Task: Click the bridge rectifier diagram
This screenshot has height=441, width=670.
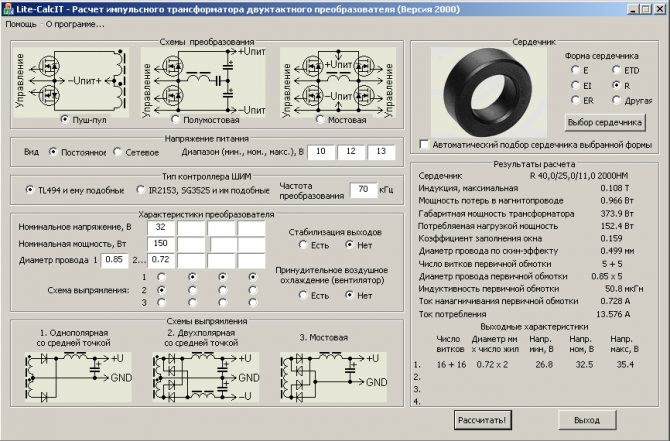Action: click(334, 377)
